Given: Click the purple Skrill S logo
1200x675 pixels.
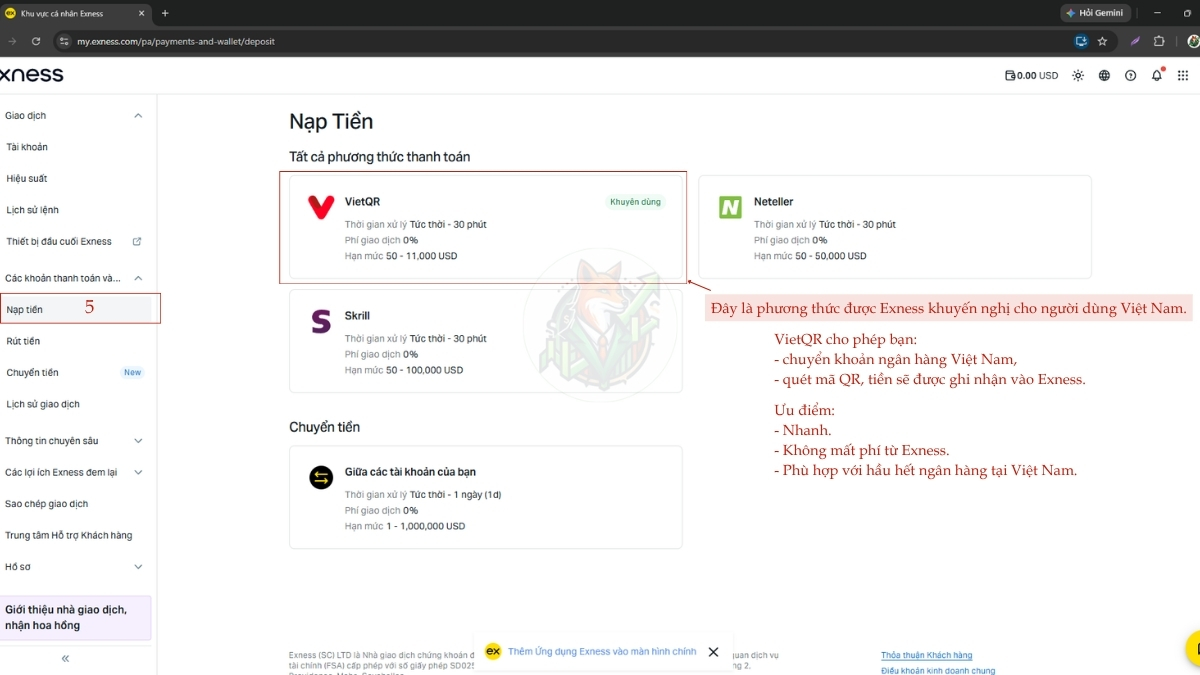Looking at the screenshot, I should pyautogui.click(x=321, y=321).
